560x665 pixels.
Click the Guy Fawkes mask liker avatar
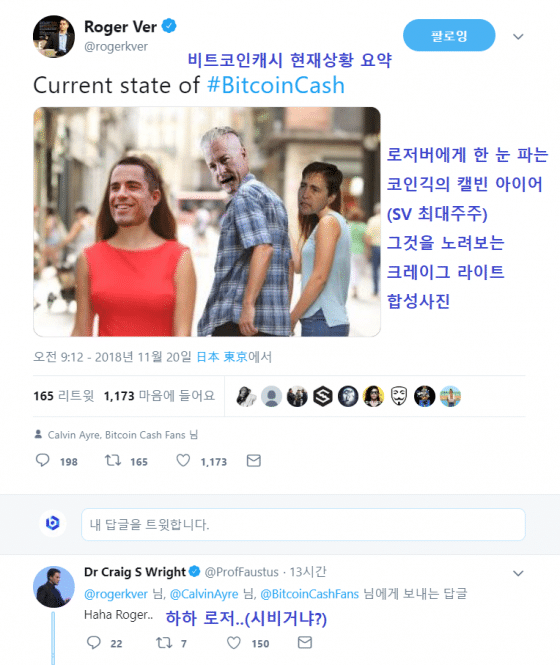click(399, 396)
